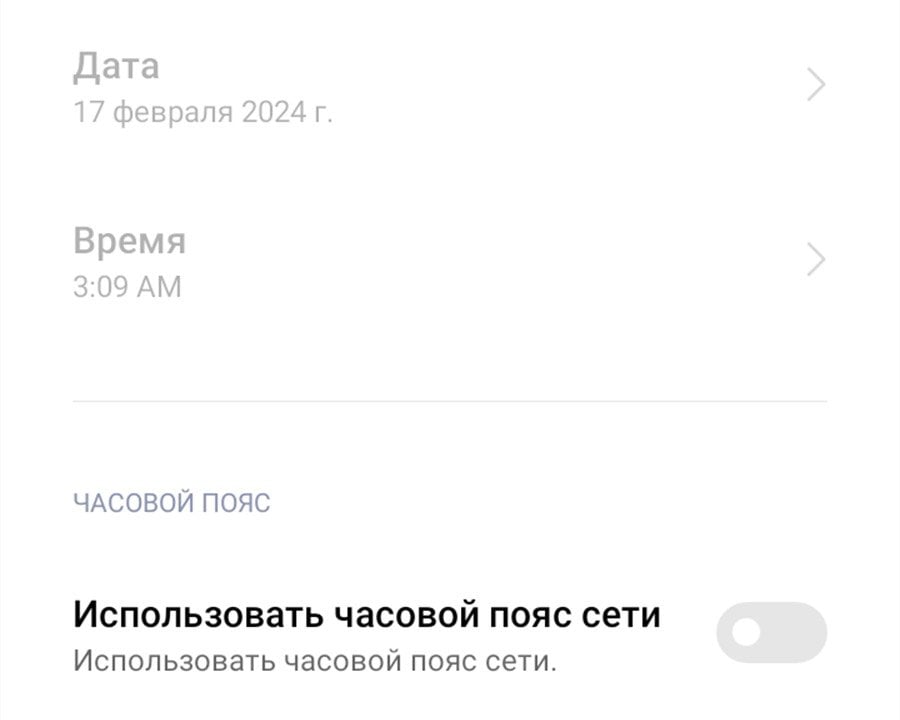Tap the gray description Использовать часовой пояс сети.
The image size is (900, 720).
[x=315, y=661]
